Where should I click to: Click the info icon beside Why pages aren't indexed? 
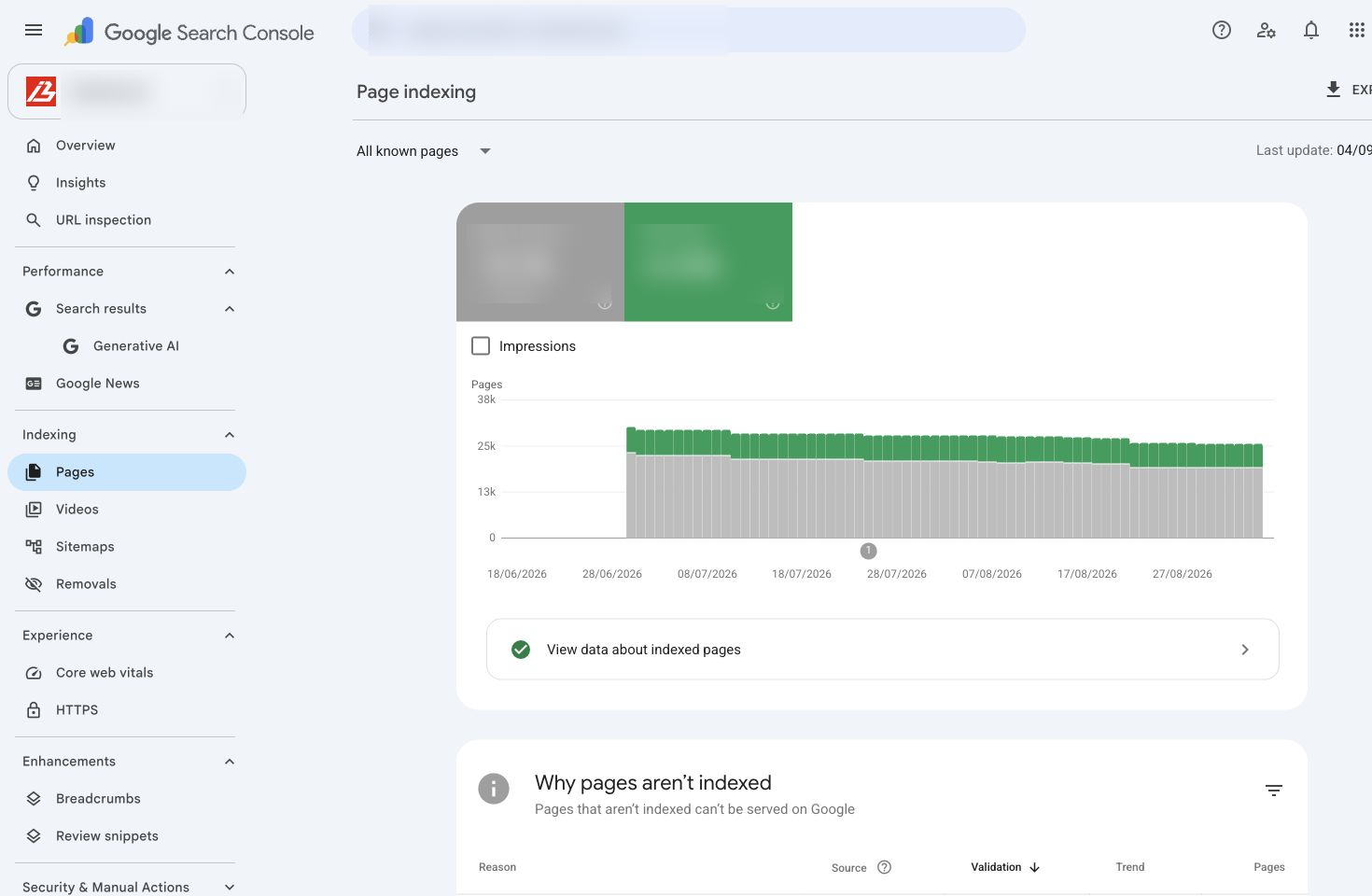pos(494,789)
